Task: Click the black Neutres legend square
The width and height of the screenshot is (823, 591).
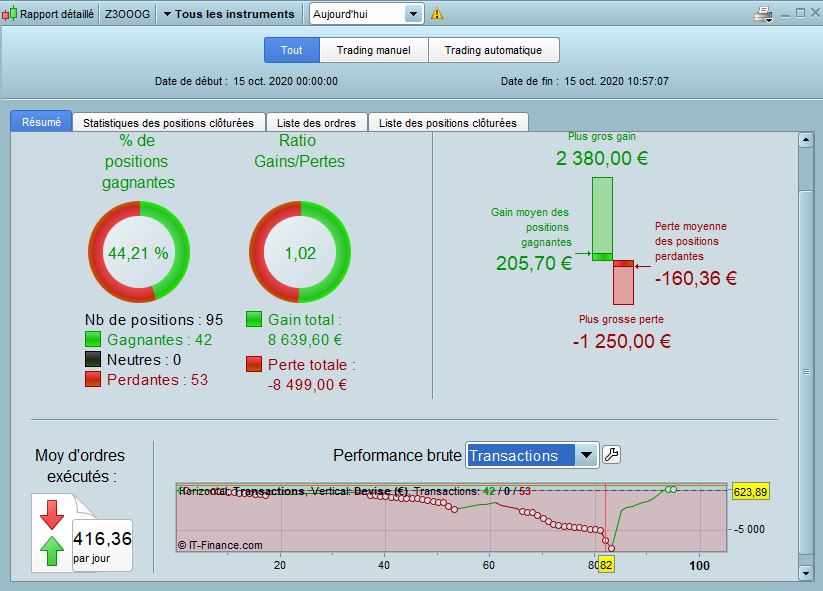Action: pyautogui.click(x=93, y=359)
